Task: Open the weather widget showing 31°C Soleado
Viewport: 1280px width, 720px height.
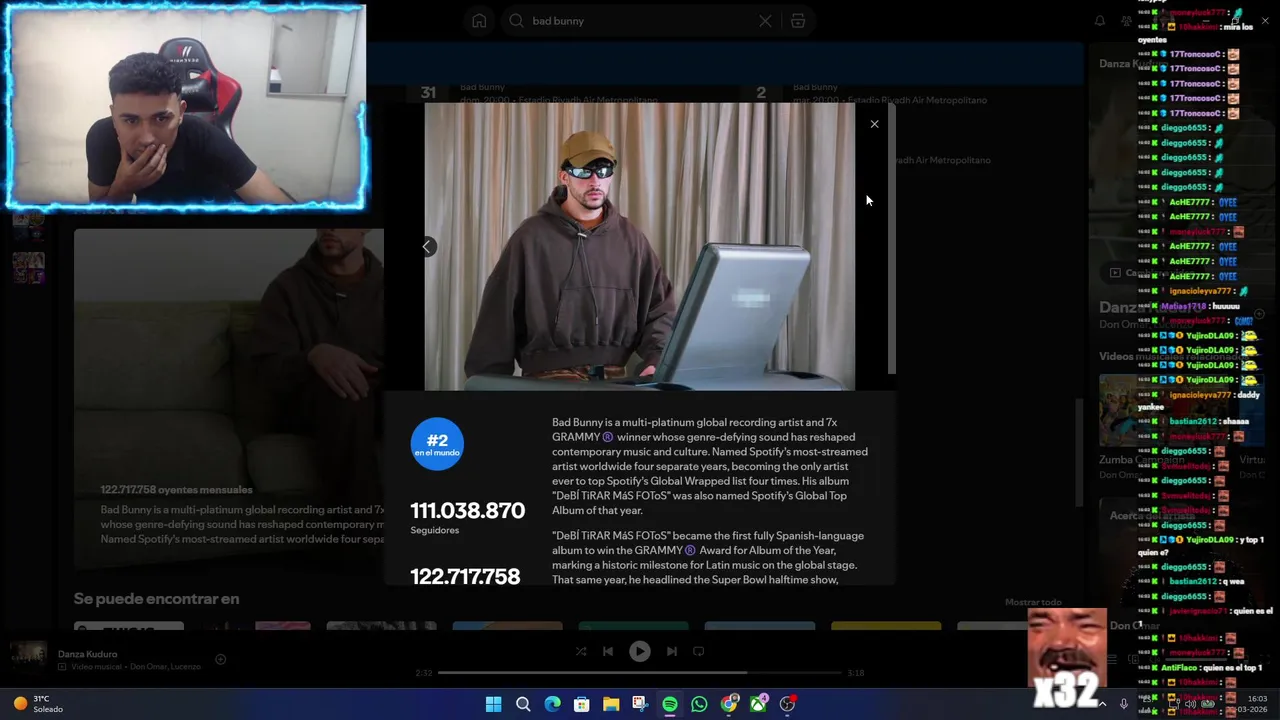Action: [38, 704]
